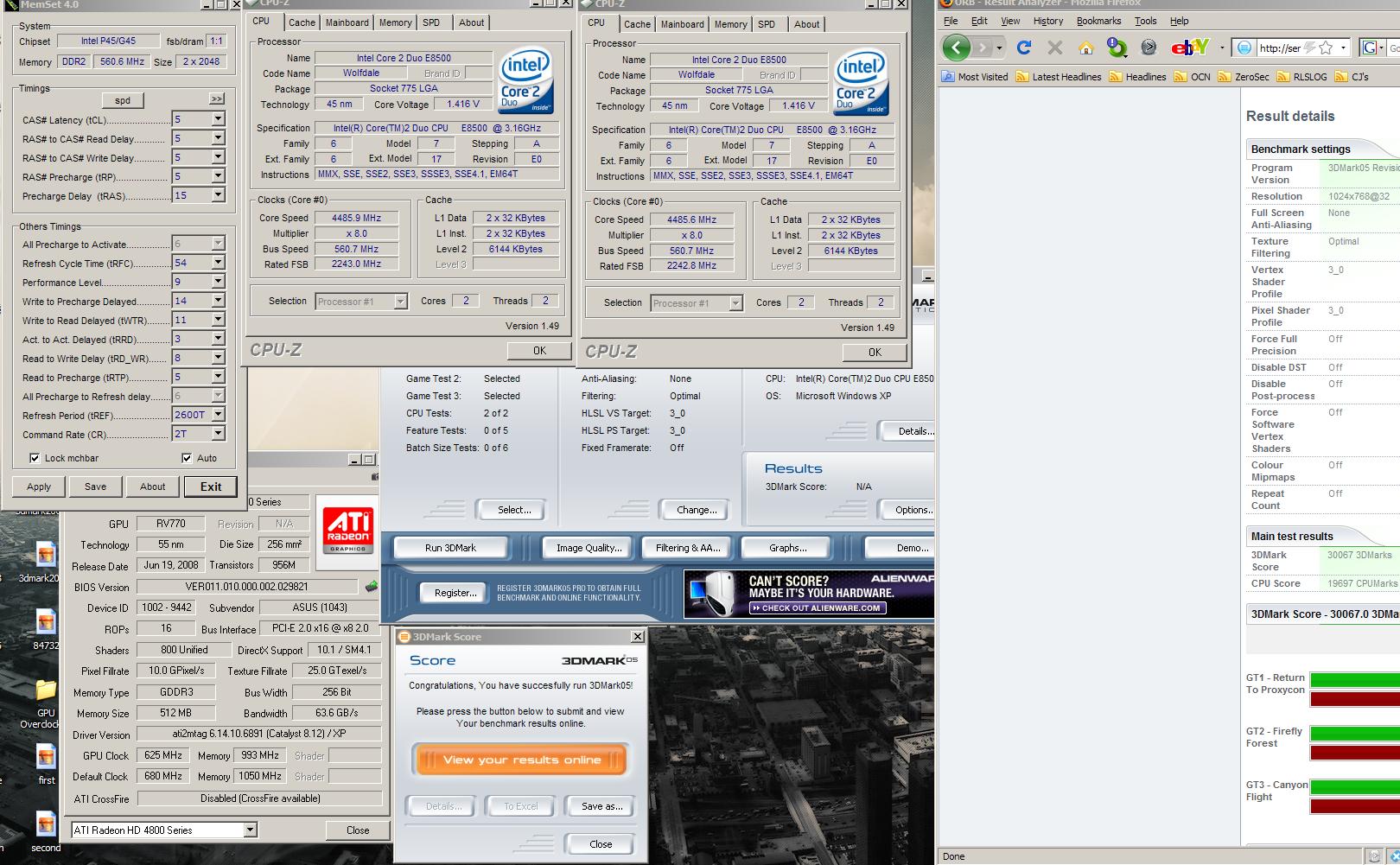
Task: Open the CJ's feed bookmark
Action: coord(1352,77)
